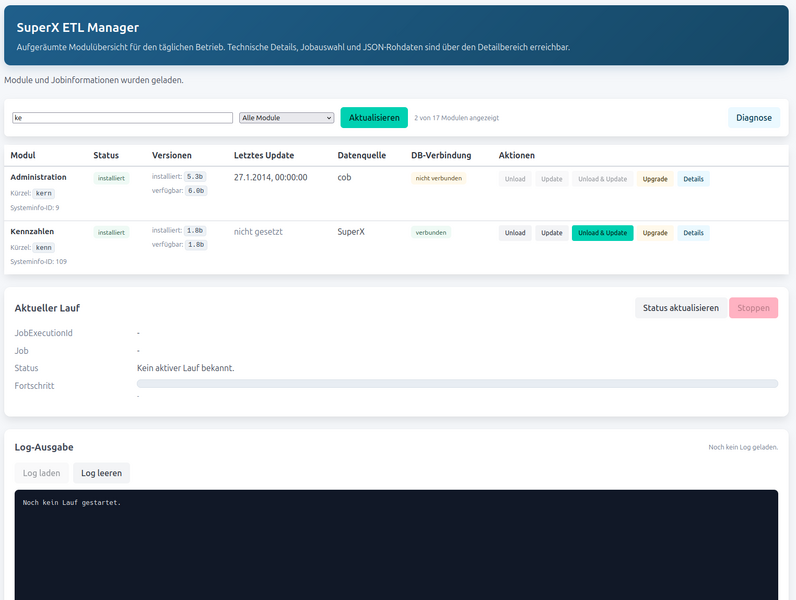Click the SuperX data source cell

tap(351, 231)
